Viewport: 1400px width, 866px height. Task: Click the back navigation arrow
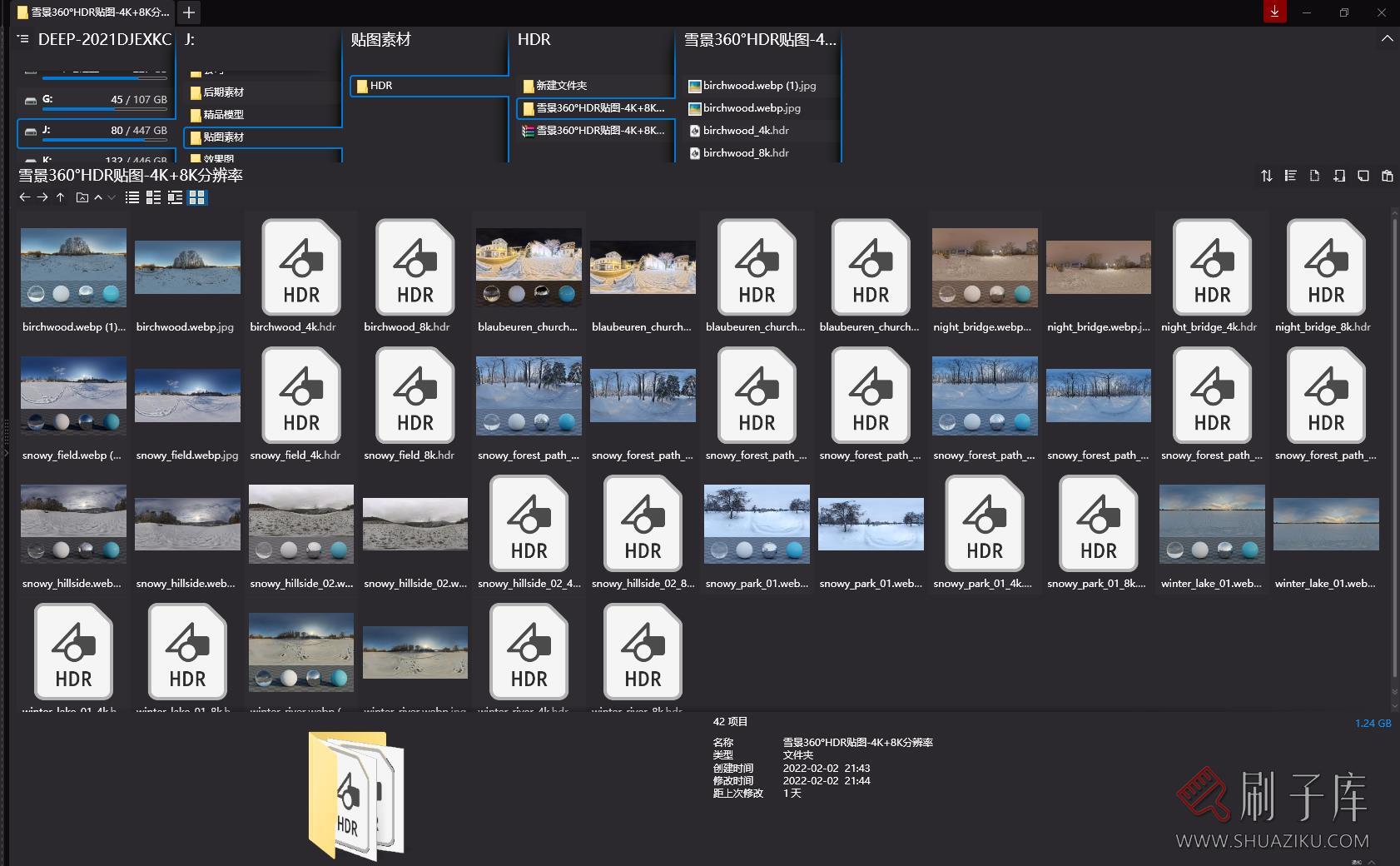(x=24, y=197)
